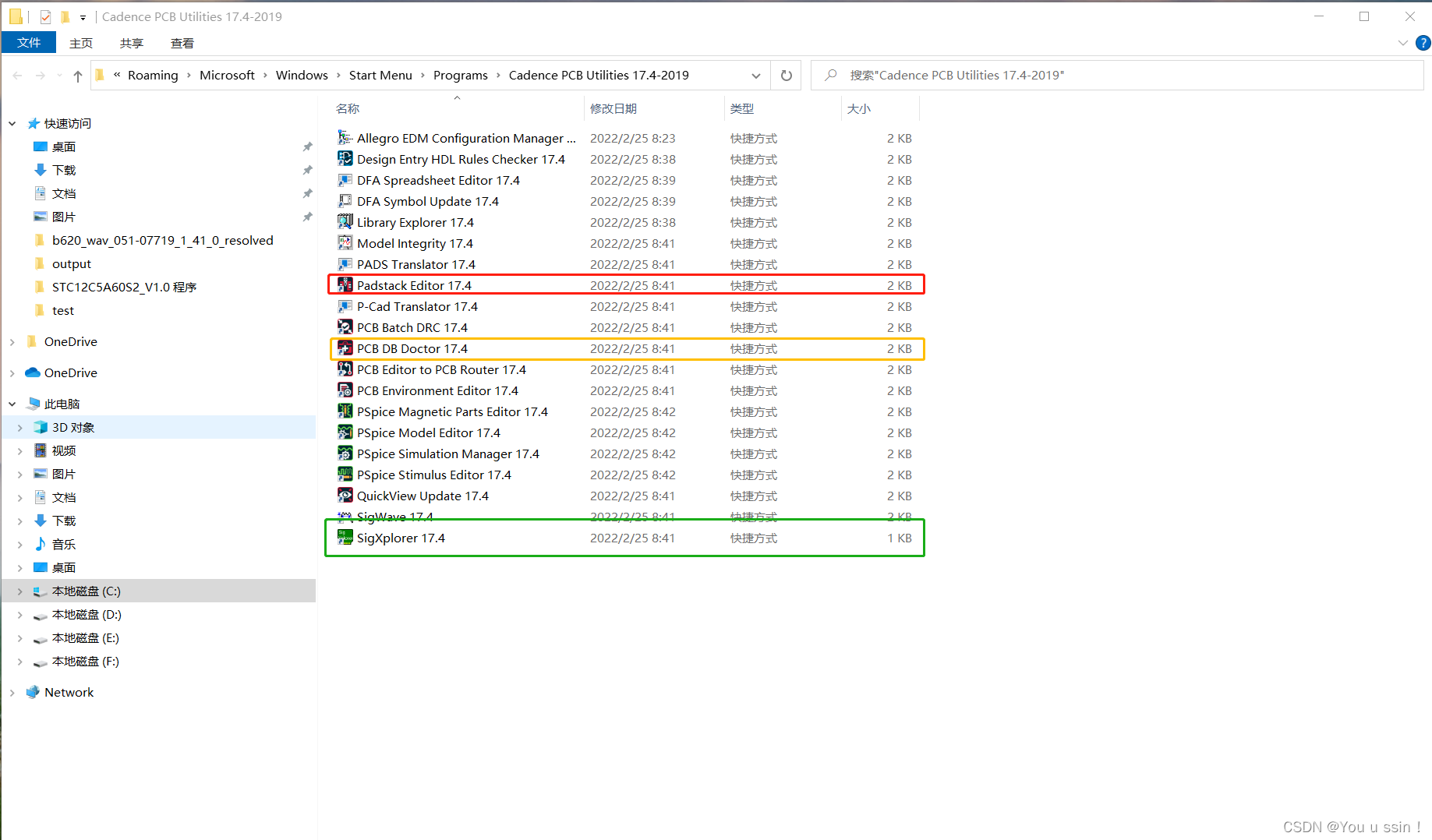Switch to the 主页 ribbon tab
The width and height of the screenshot is (1432, 840).
(x=81, y=43)
